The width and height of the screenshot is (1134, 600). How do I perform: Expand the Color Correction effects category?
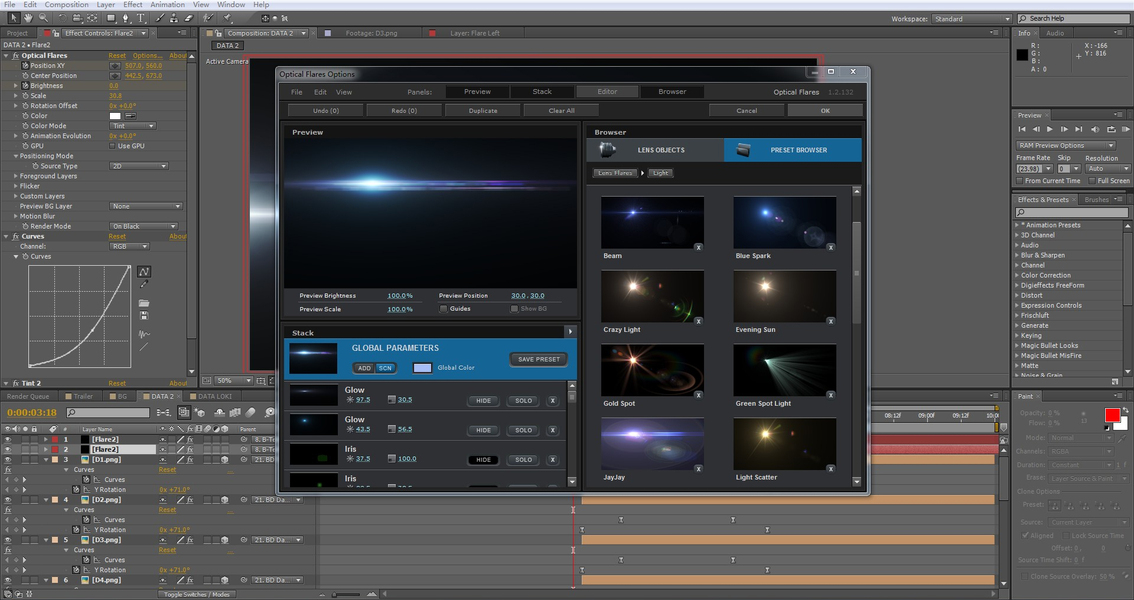1017,275
